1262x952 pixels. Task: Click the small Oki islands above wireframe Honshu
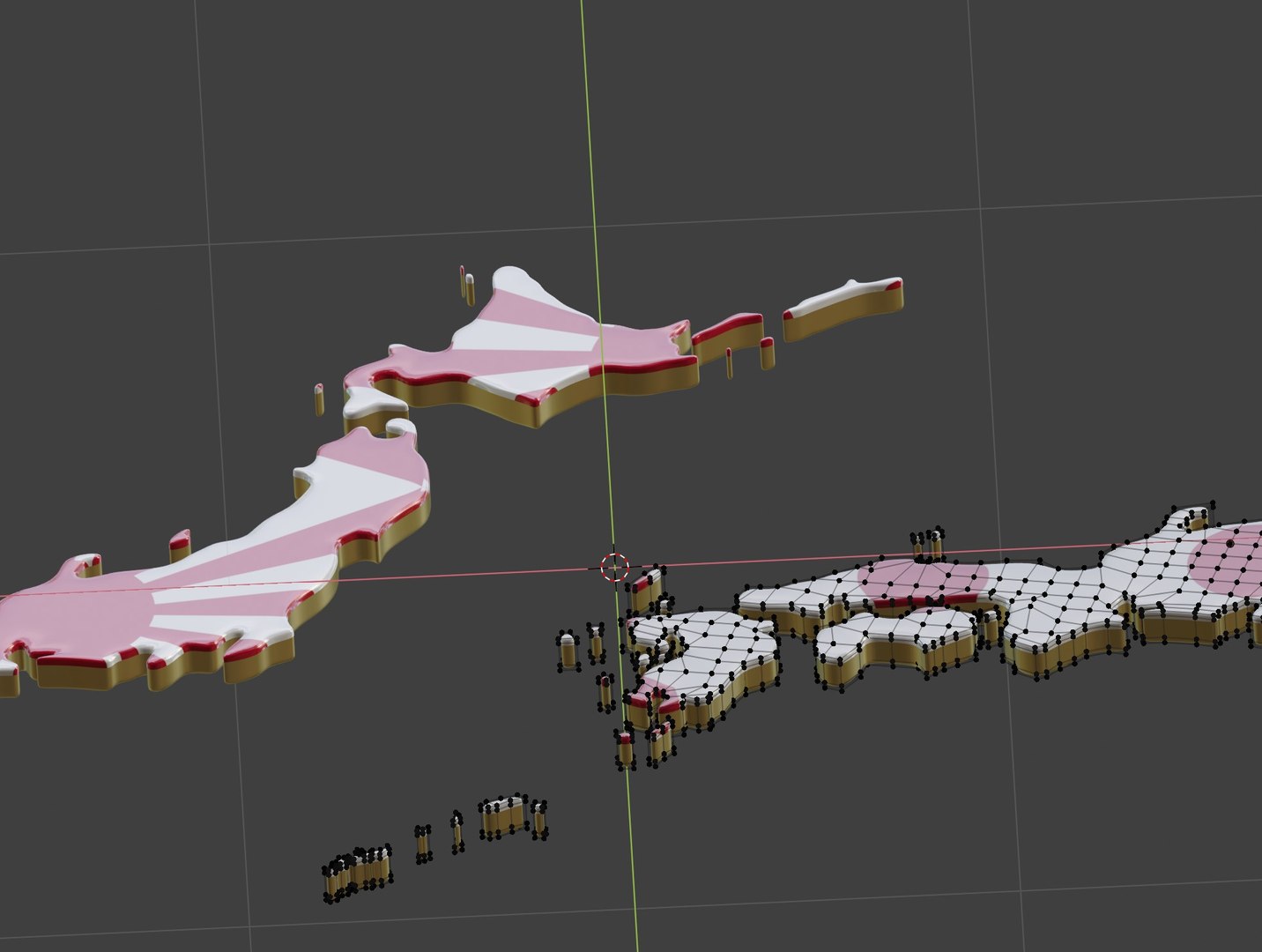928,543
